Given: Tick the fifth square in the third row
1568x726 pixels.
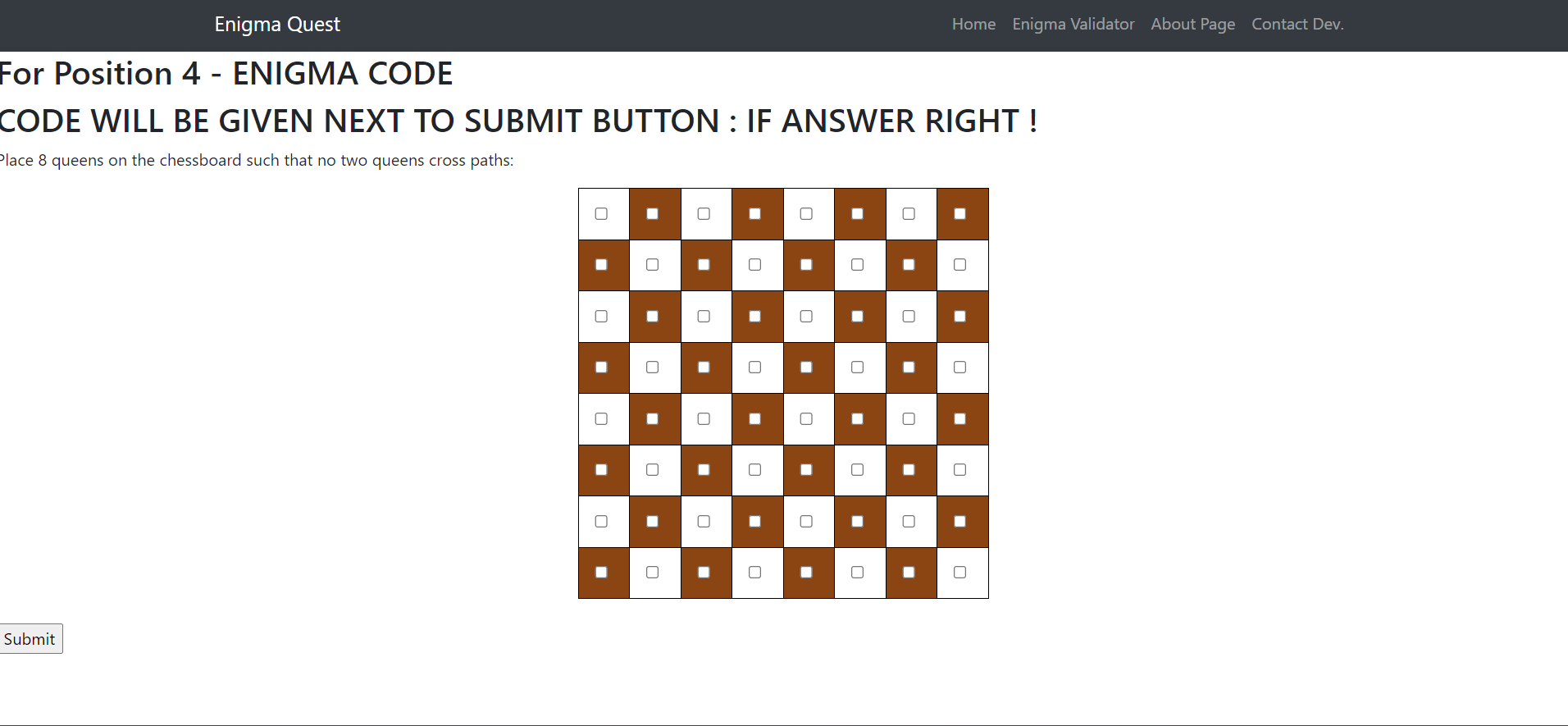Looking at the screenshot, I should click(807, 317).
